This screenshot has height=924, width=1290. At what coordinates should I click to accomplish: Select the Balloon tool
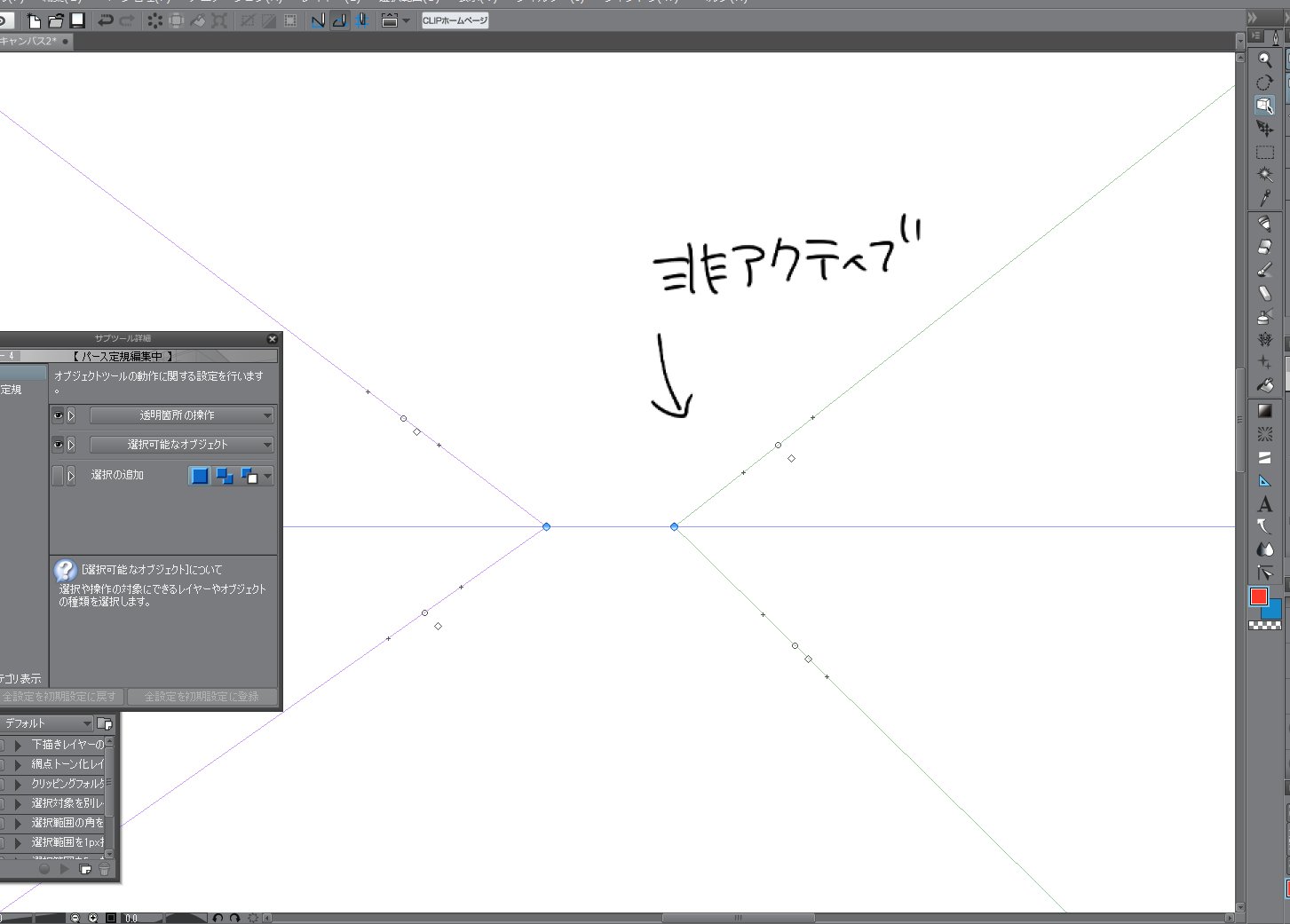point(1265,526)
